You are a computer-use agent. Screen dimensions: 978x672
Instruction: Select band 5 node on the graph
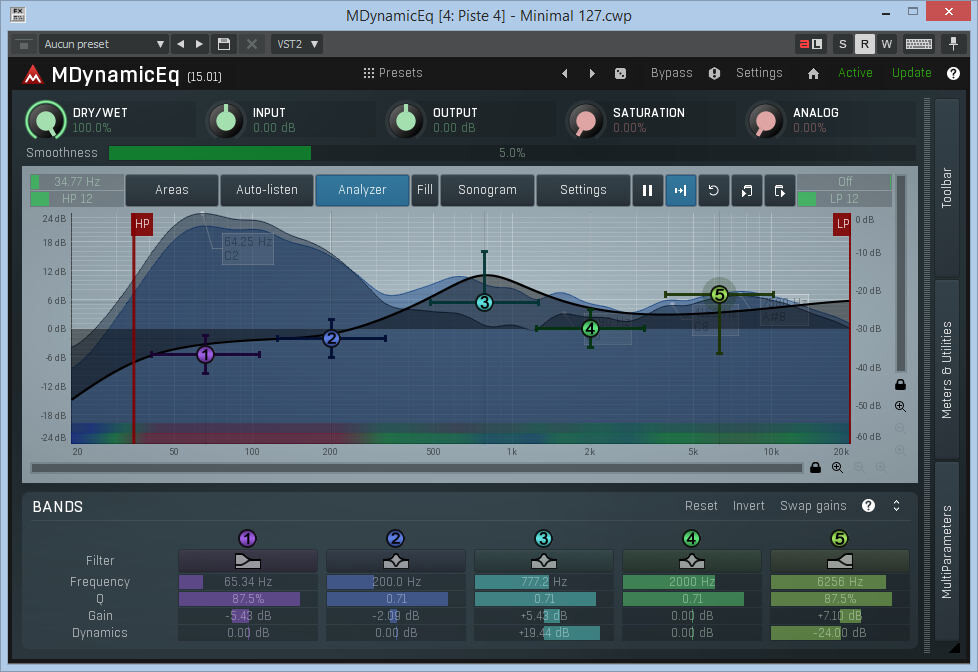(x=719, y=294)
